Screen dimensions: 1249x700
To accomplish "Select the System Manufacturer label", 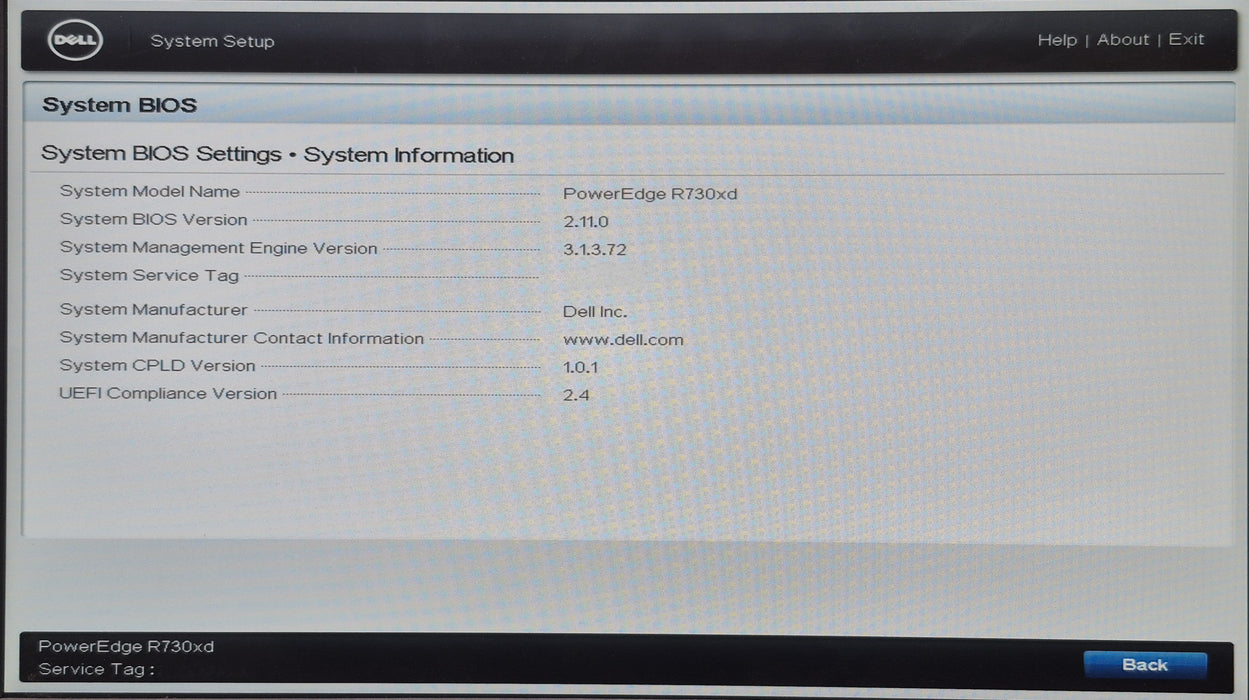I will click(153, 310).
